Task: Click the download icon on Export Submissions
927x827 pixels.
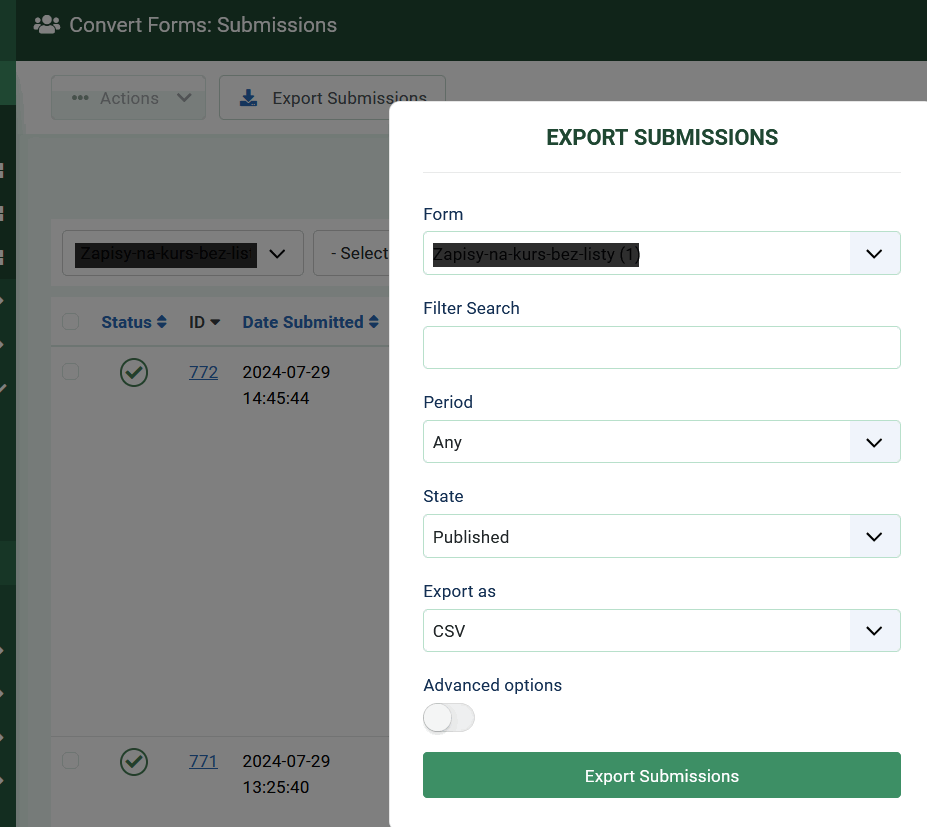Action: click(x=248, y=98)
